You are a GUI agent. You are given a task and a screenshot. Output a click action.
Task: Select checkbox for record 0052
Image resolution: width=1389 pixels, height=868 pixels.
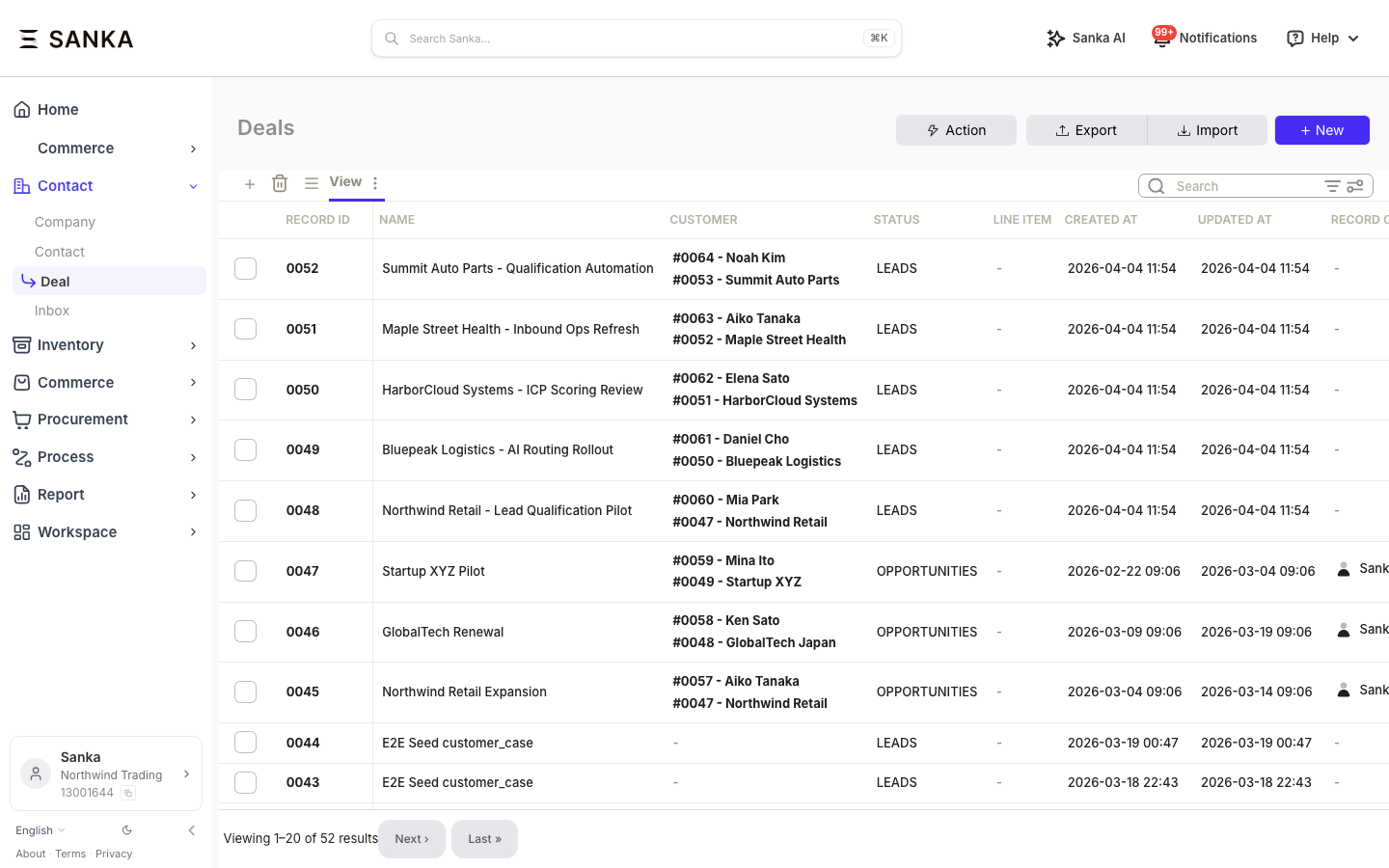[x=246, y=268]
